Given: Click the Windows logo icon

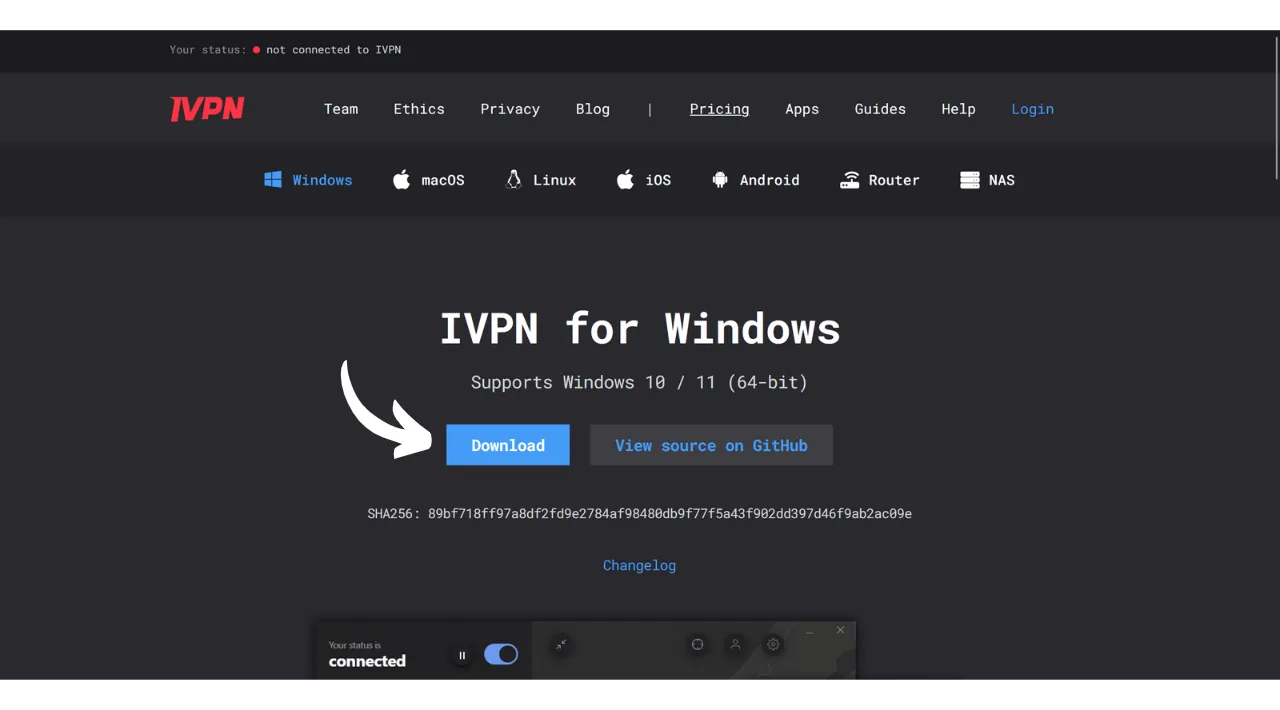Looking at the screenshot, I should (272, 180).
